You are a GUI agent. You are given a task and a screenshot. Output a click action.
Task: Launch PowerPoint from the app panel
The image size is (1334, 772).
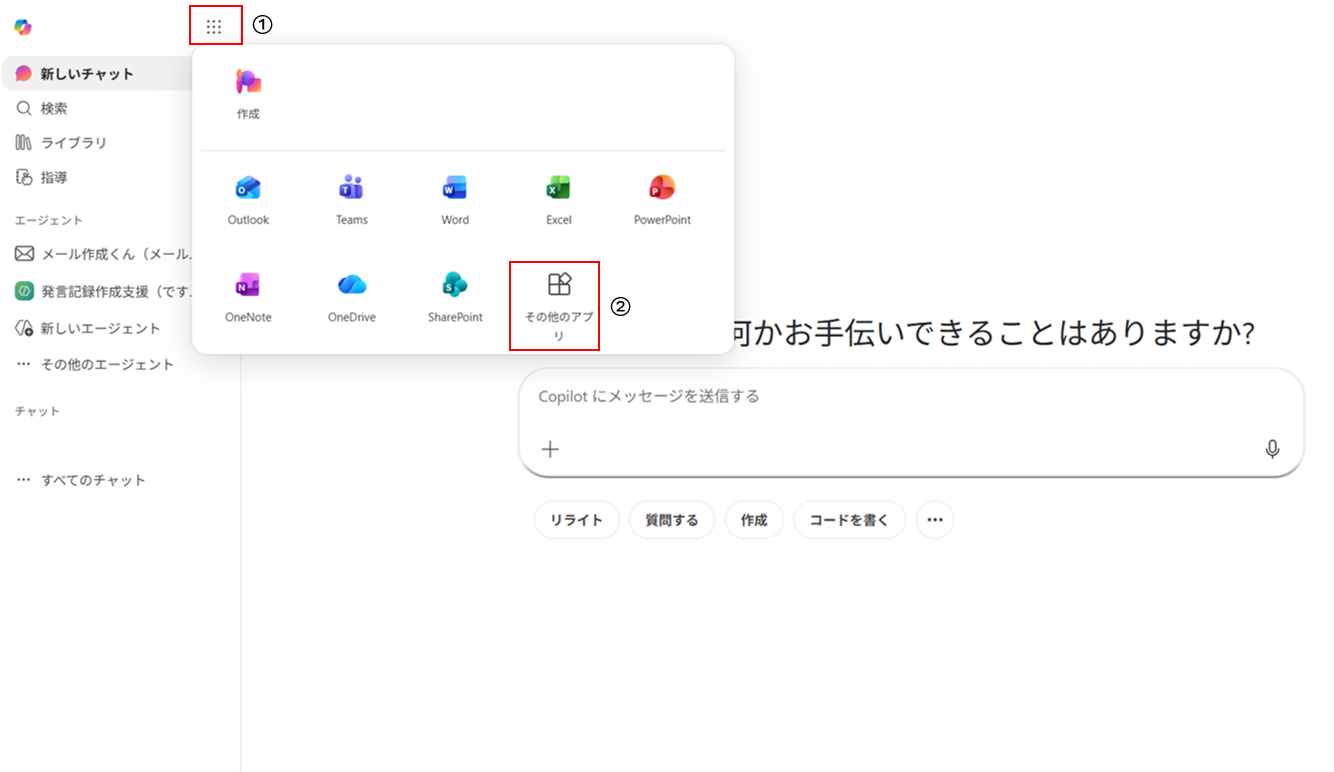(x=662, y=201)
